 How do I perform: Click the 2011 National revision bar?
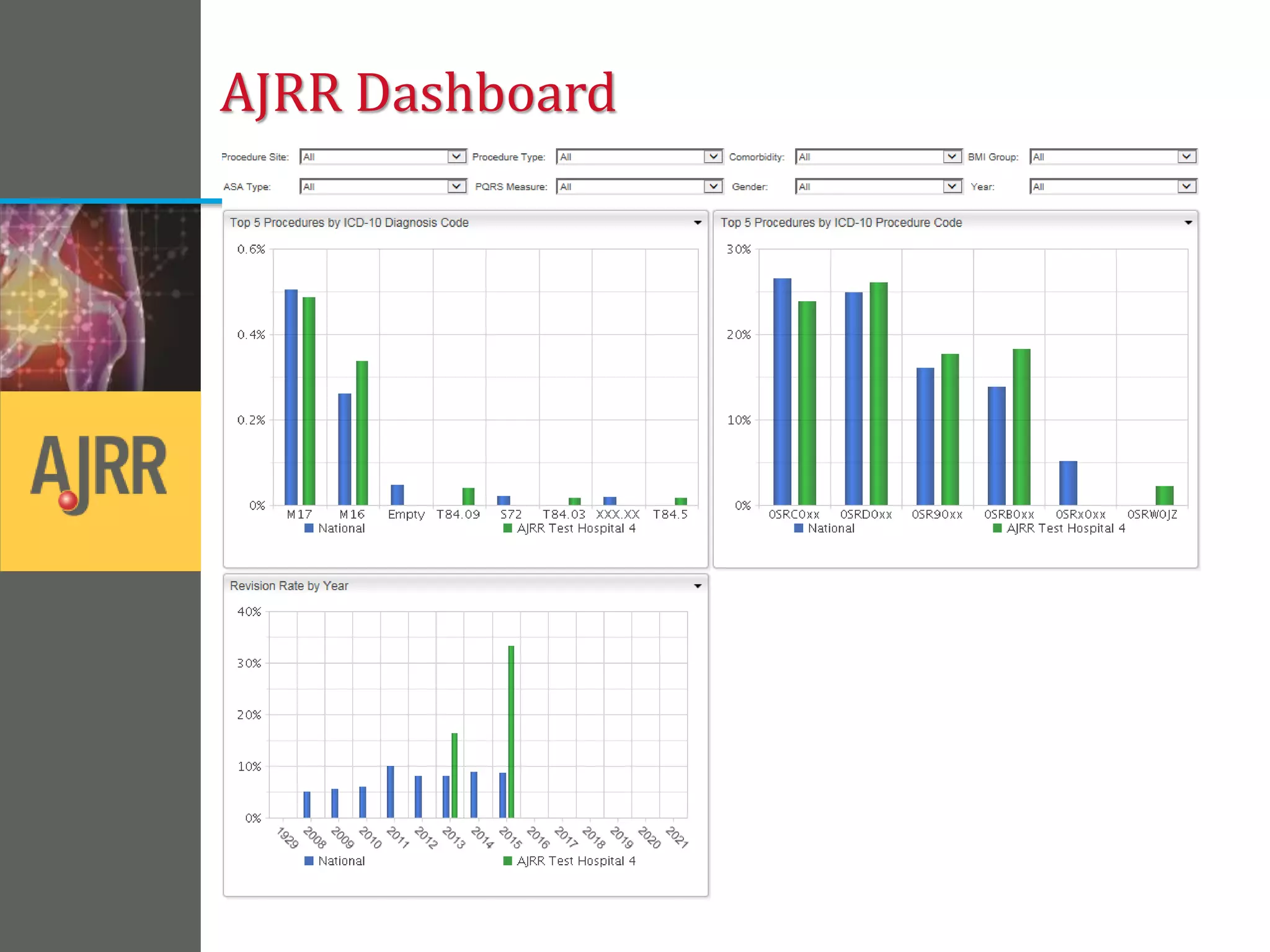click(391, 792)
